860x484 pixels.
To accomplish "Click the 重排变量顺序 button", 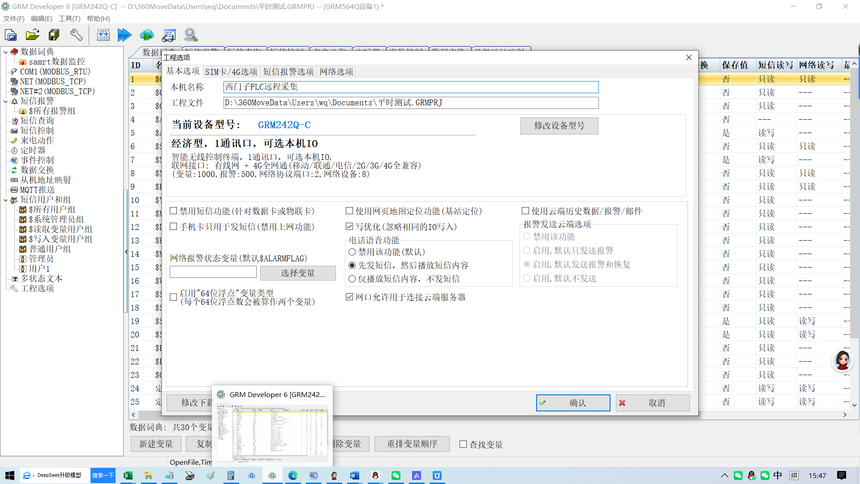I will click(412, 444).
